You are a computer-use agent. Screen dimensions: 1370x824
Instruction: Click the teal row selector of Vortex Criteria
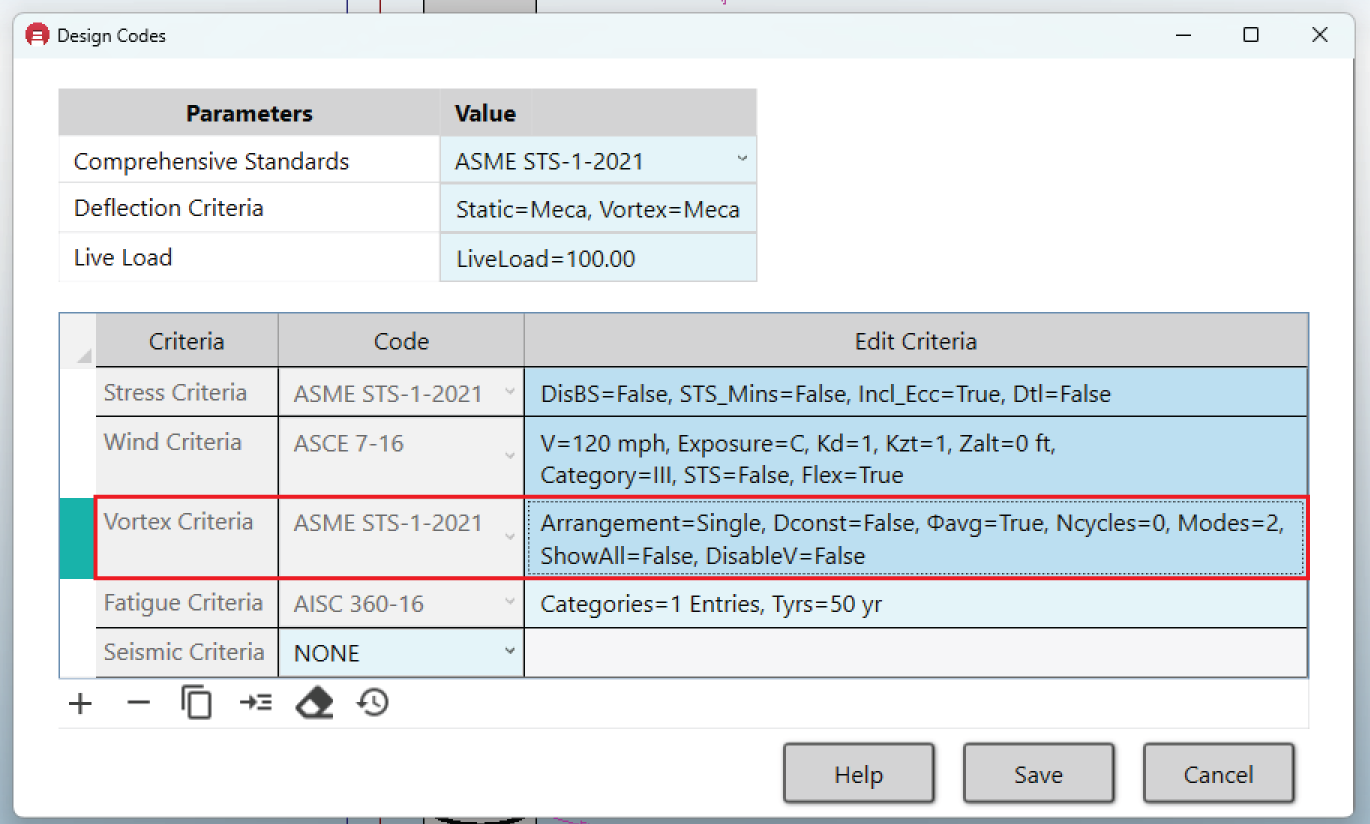click(x=78, y=537)
